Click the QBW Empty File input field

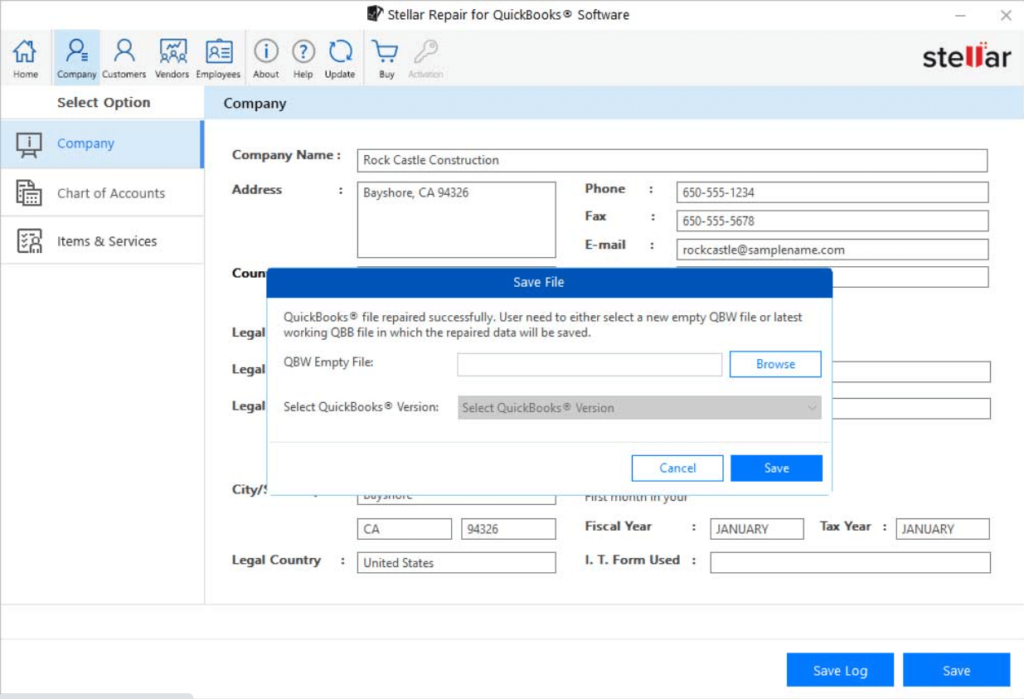588,364
